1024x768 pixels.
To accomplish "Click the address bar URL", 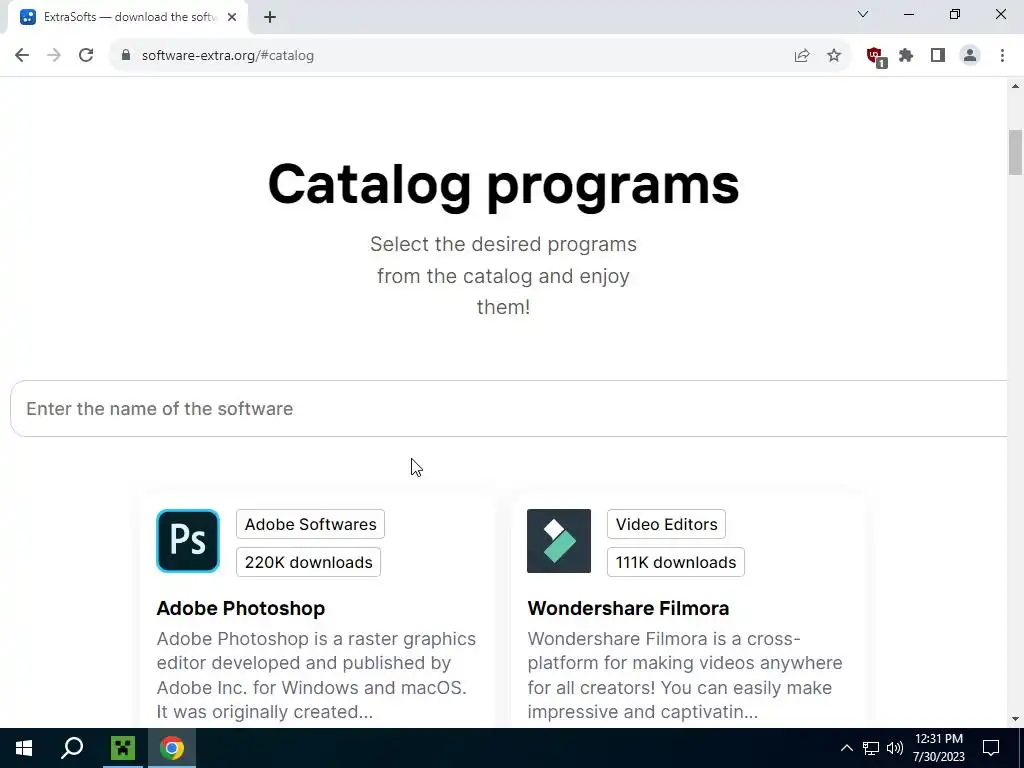I will [x=228, y=56].
